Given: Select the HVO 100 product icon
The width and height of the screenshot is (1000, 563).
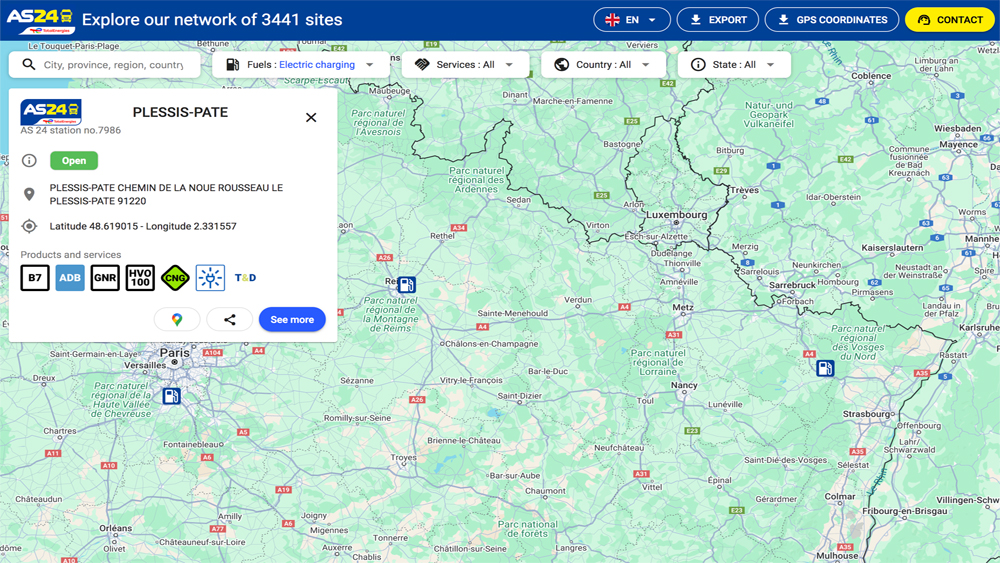Looking at the screenshot, I should [140, 278].
